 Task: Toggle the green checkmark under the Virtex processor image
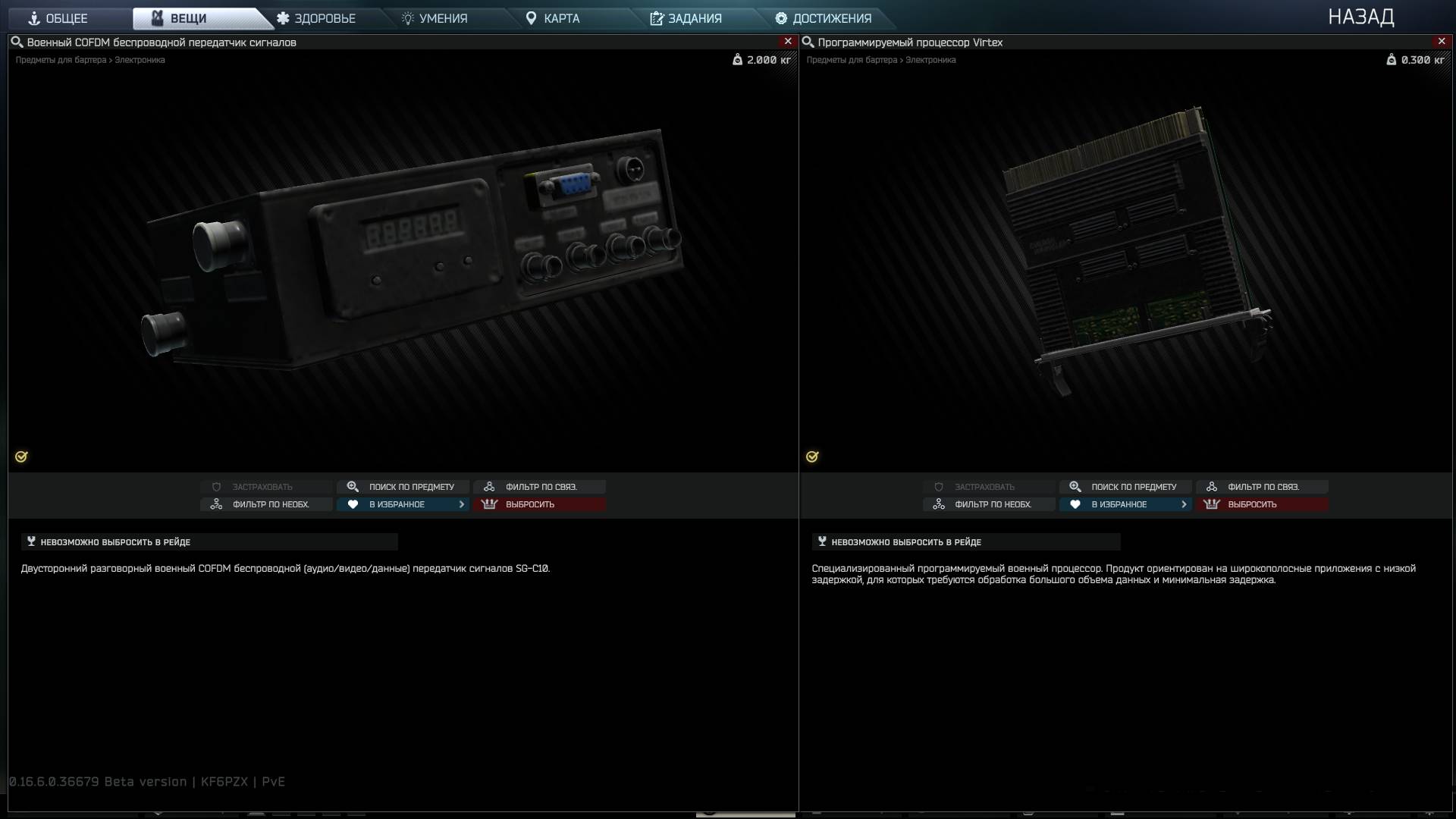pos(812,457)
